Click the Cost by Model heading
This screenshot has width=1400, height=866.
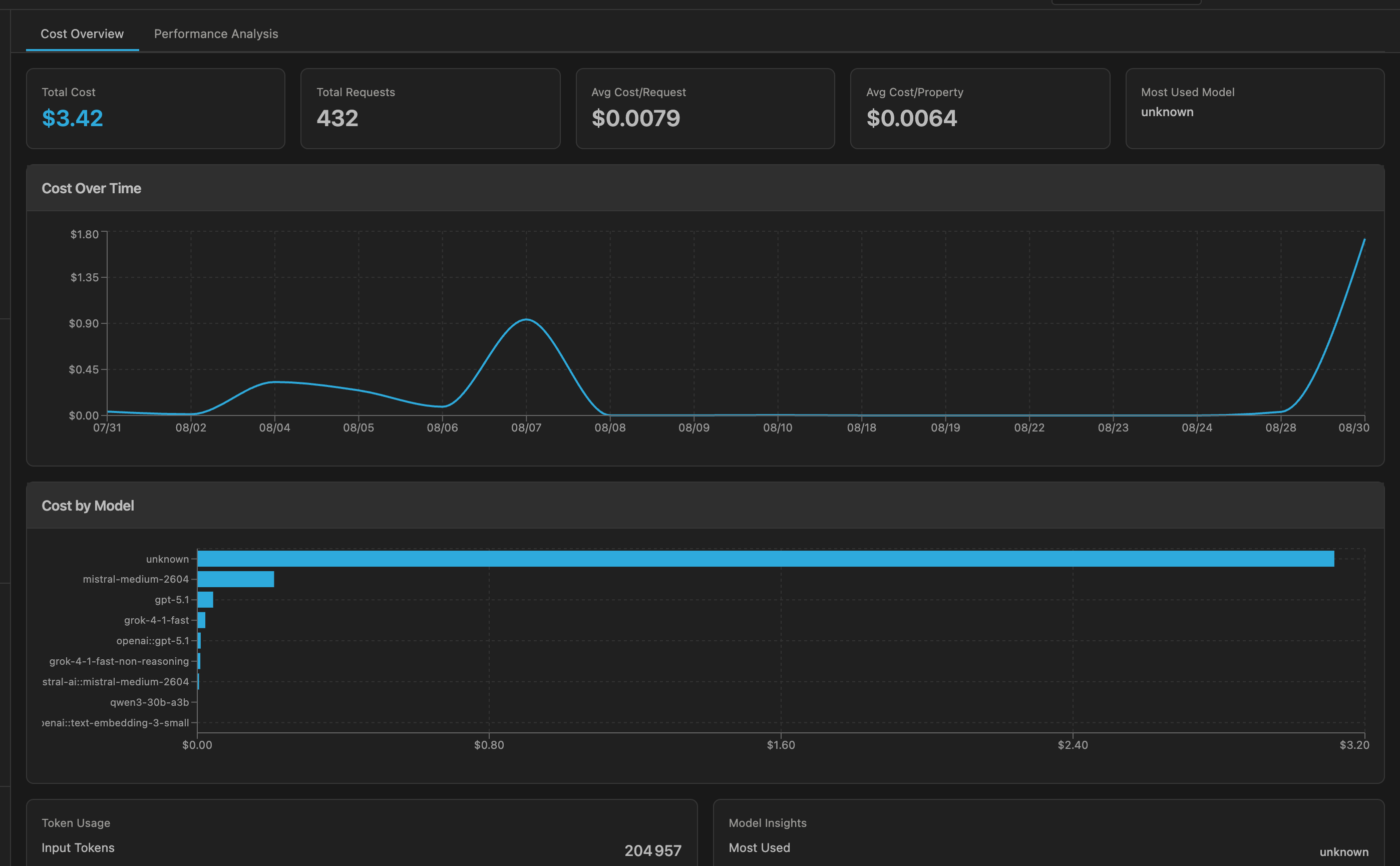[x=88, y=506]
